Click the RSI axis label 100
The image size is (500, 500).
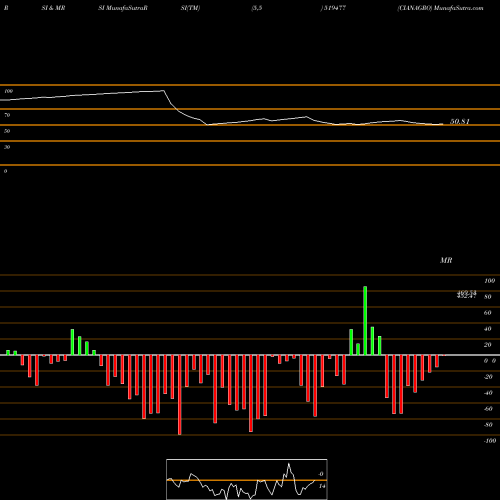(x=9, y=91)
